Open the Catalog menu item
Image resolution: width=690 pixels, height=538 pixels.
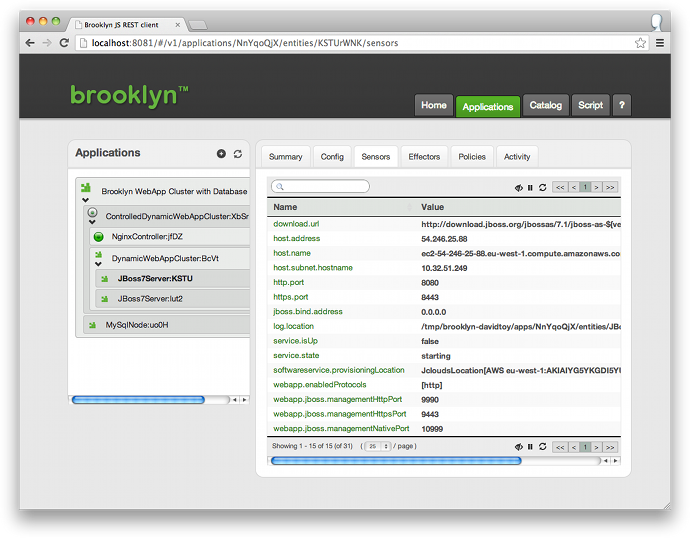click(x=545, y=105)
